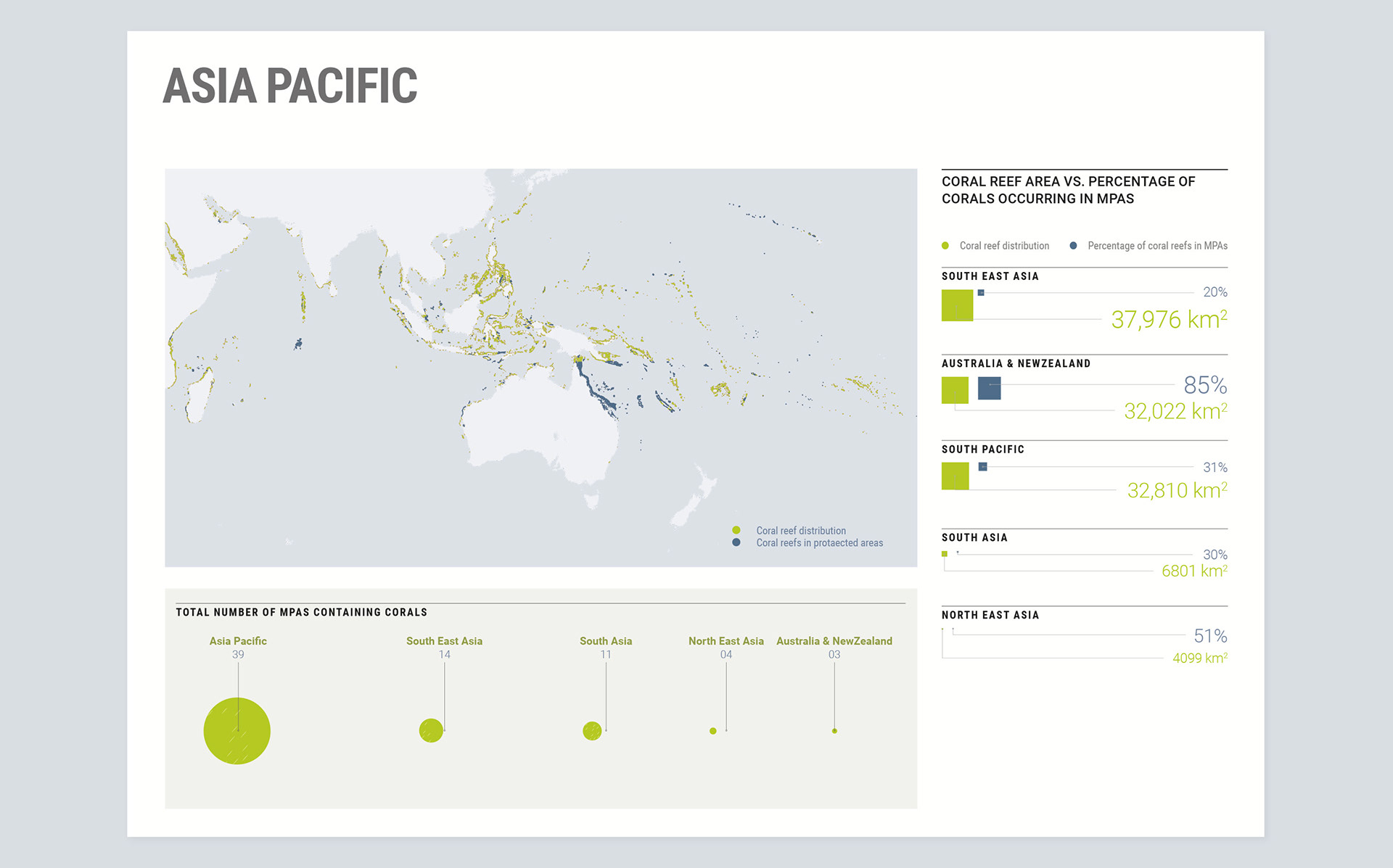This screenshot has width=1393, height=868.
Task: Click the 51% percentage label
Action: coord(1209,636)
